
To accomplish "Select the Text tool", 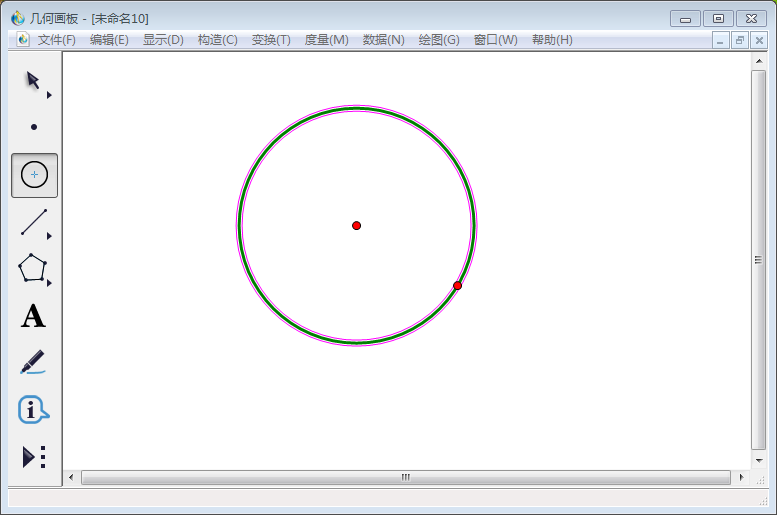I will click(33, 316).
